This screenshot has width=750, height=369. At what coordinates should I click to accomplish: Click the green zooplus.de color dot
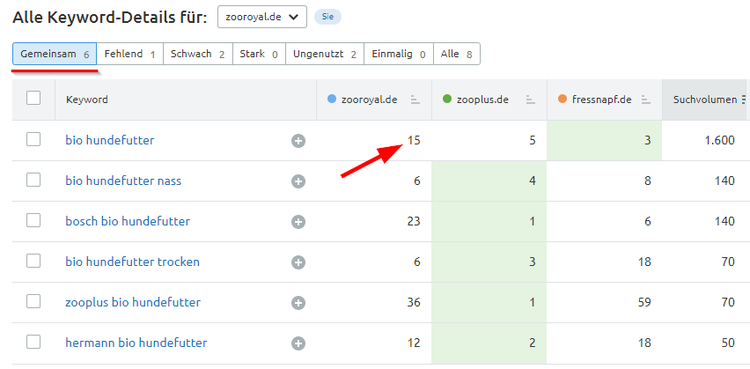click(447, 100)
